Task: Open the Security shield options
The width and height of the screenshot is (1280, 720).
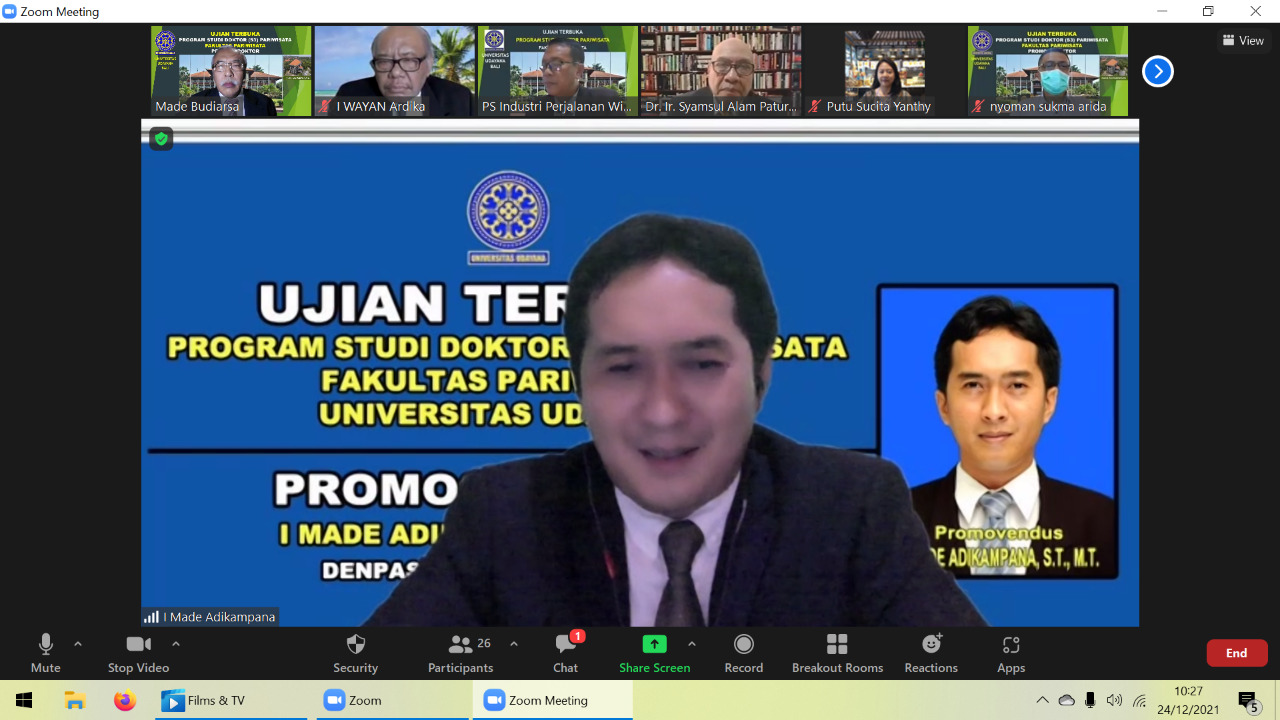Action: coord(355,653)
